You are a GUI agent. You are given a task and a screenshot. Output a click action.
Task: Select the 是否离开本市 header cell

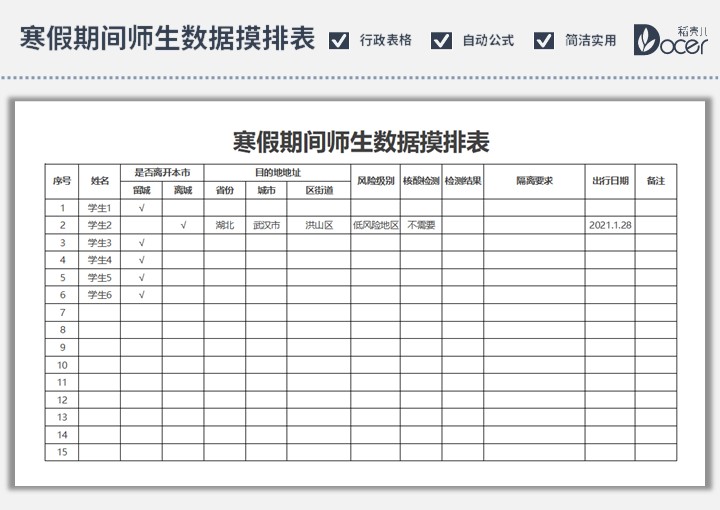point(162,173)
